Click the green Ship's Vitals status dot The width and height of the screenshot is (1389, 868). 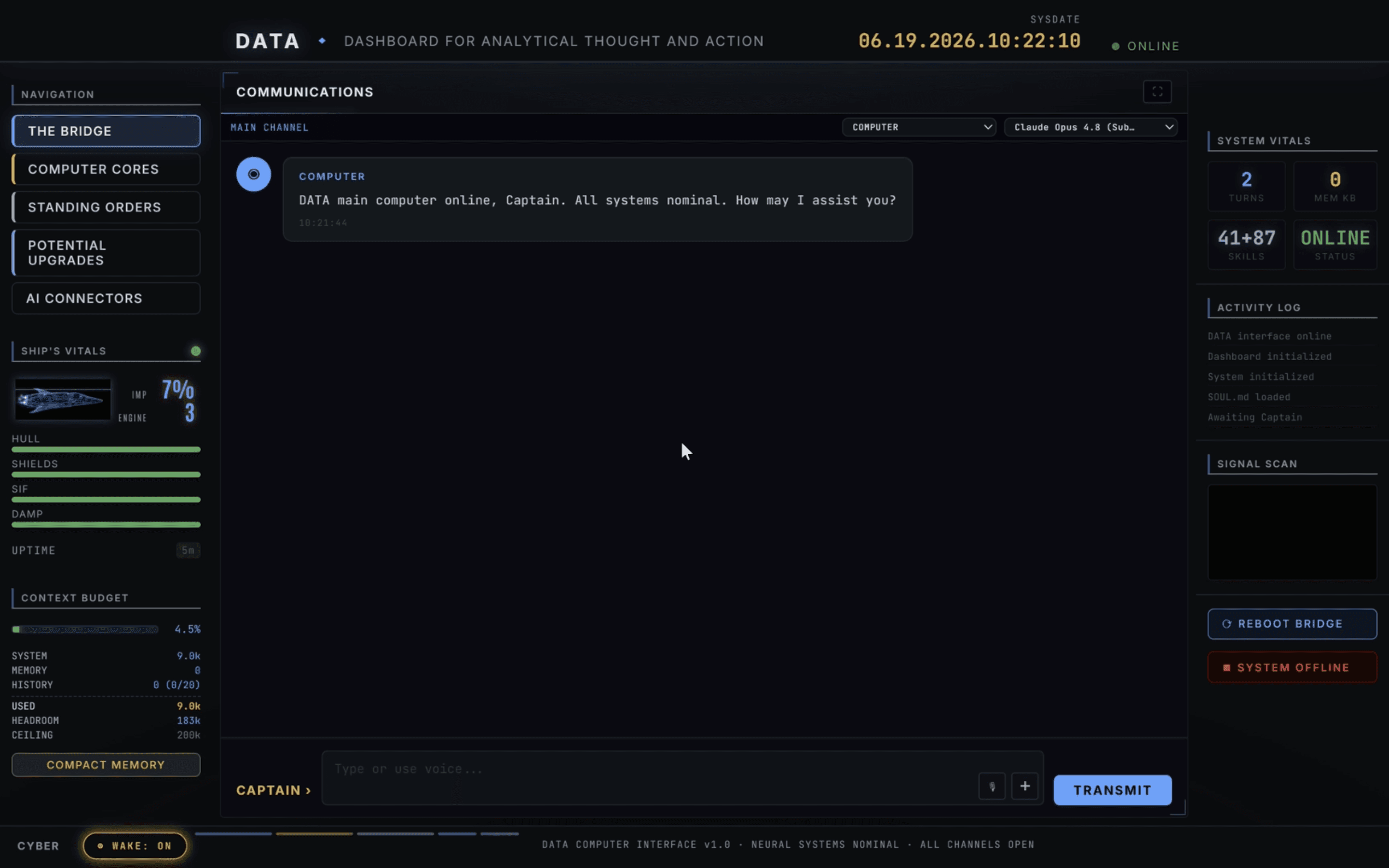[x=196, y=351]
